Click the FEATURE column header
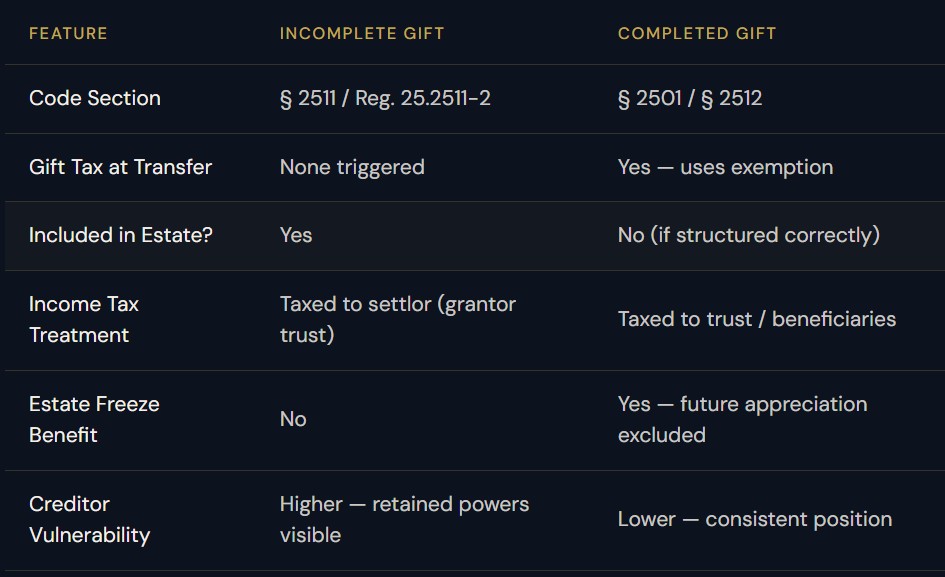This screenshot has width=945, height=577. click(68, 33)
